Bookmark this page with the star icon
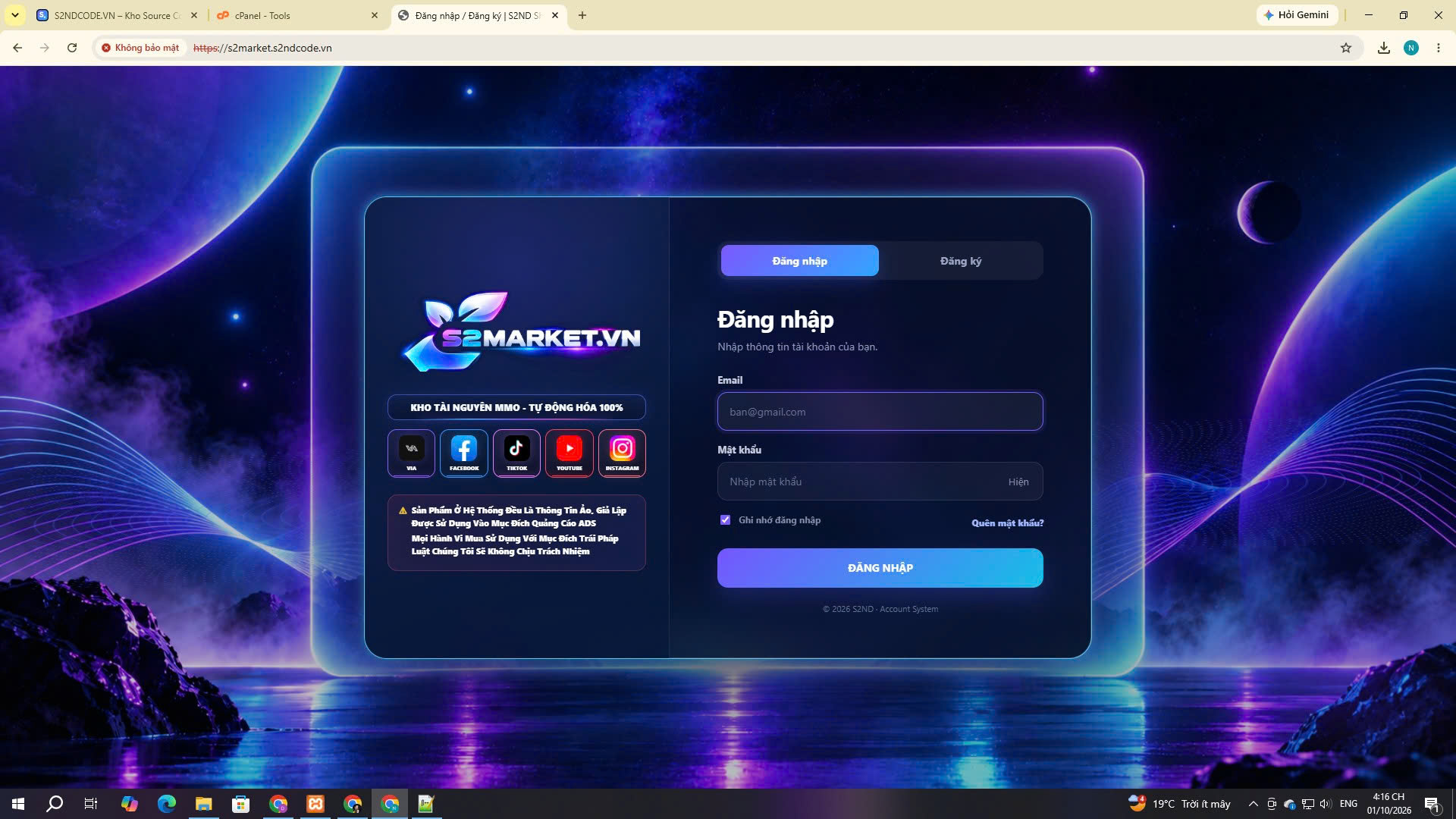The width and height of the screenshot is (1456, 819). click(x=1346, y=48)
